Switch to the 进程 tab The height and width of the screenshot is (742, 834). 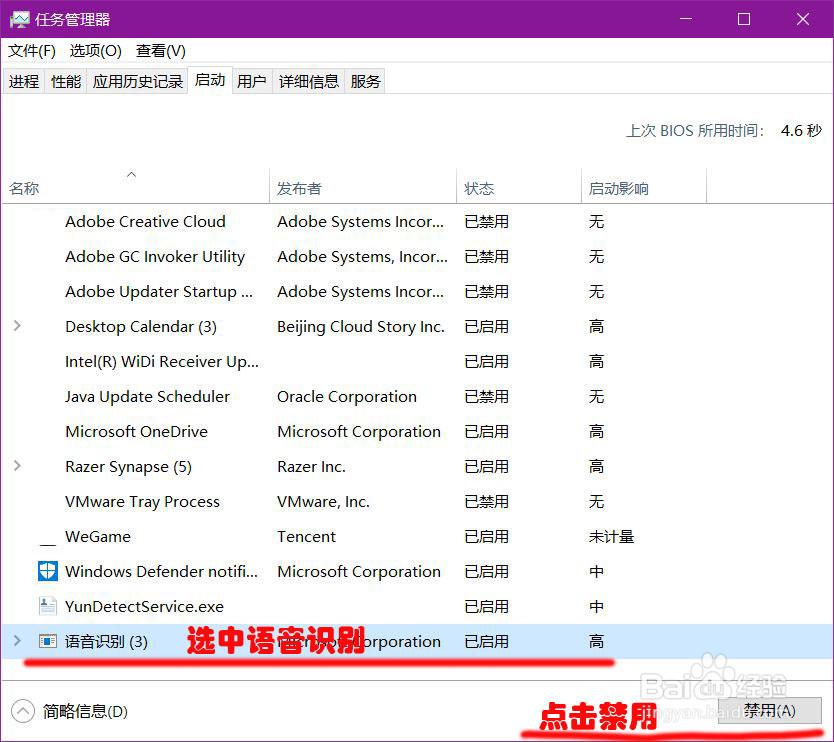(24, 80)
